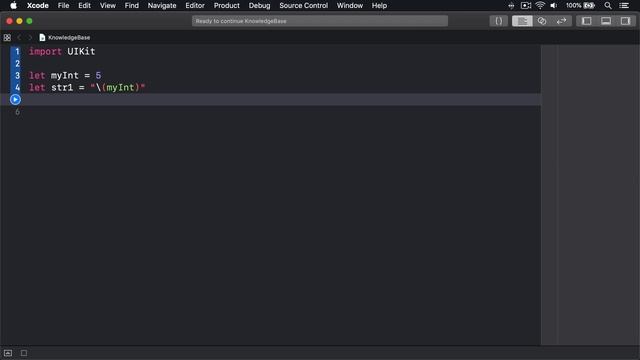Toggle the Debug area panel

606,21
